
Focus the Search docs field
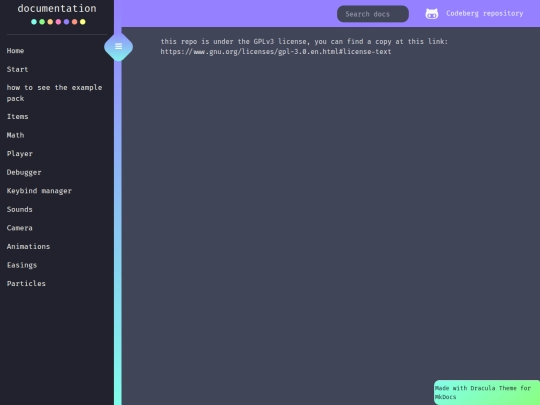coord(373,14)
